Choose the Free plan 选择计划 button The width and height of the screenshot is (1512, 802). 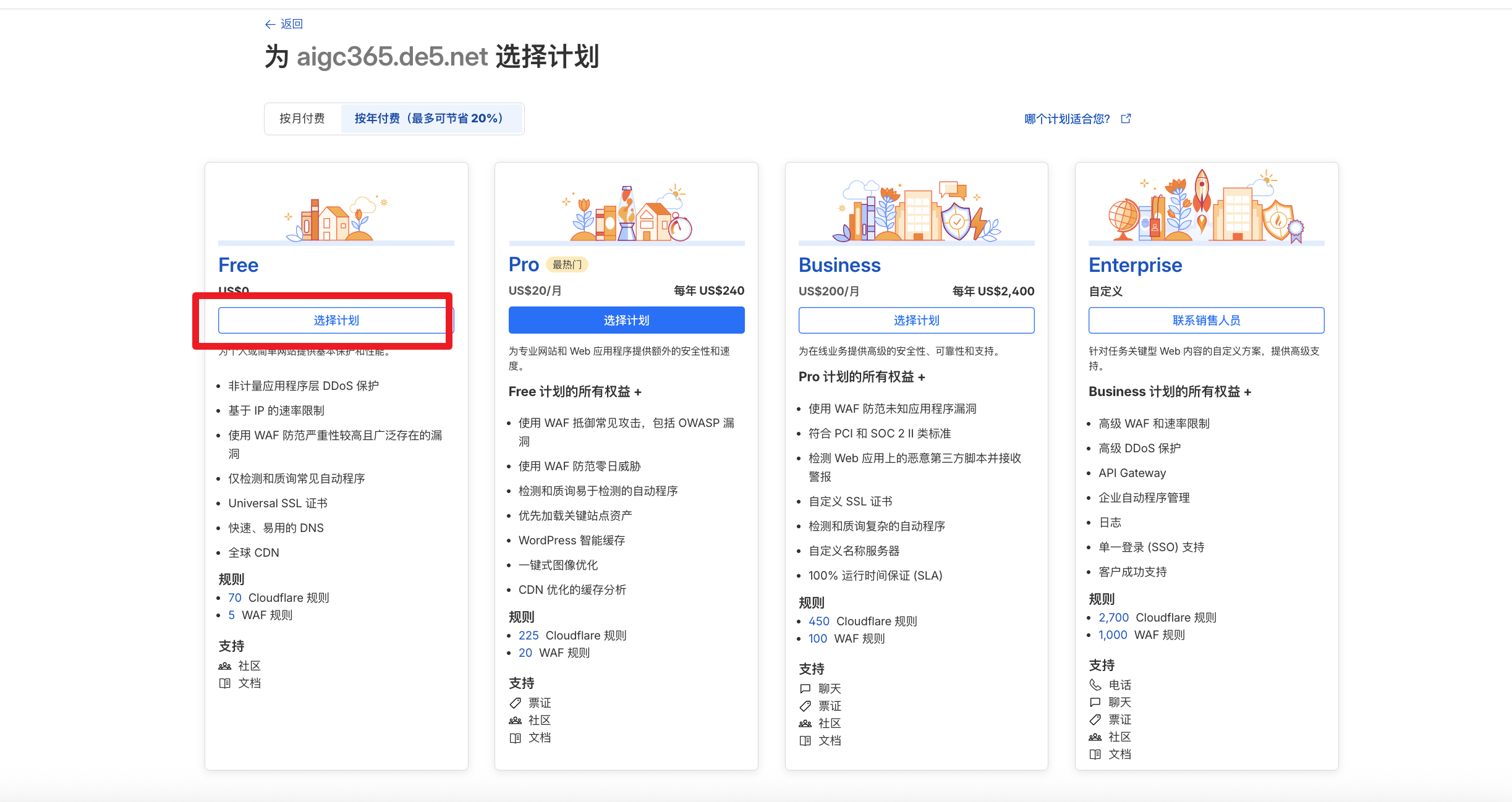click(x=336, y=320)
